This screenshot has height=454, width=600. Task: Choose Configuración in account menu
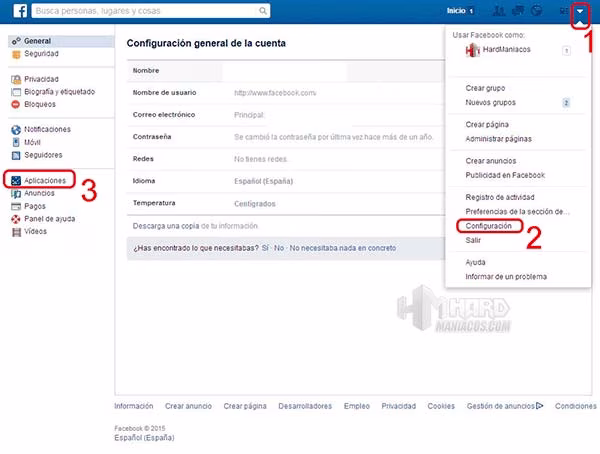pyautogui.click(x=489, y=226)
